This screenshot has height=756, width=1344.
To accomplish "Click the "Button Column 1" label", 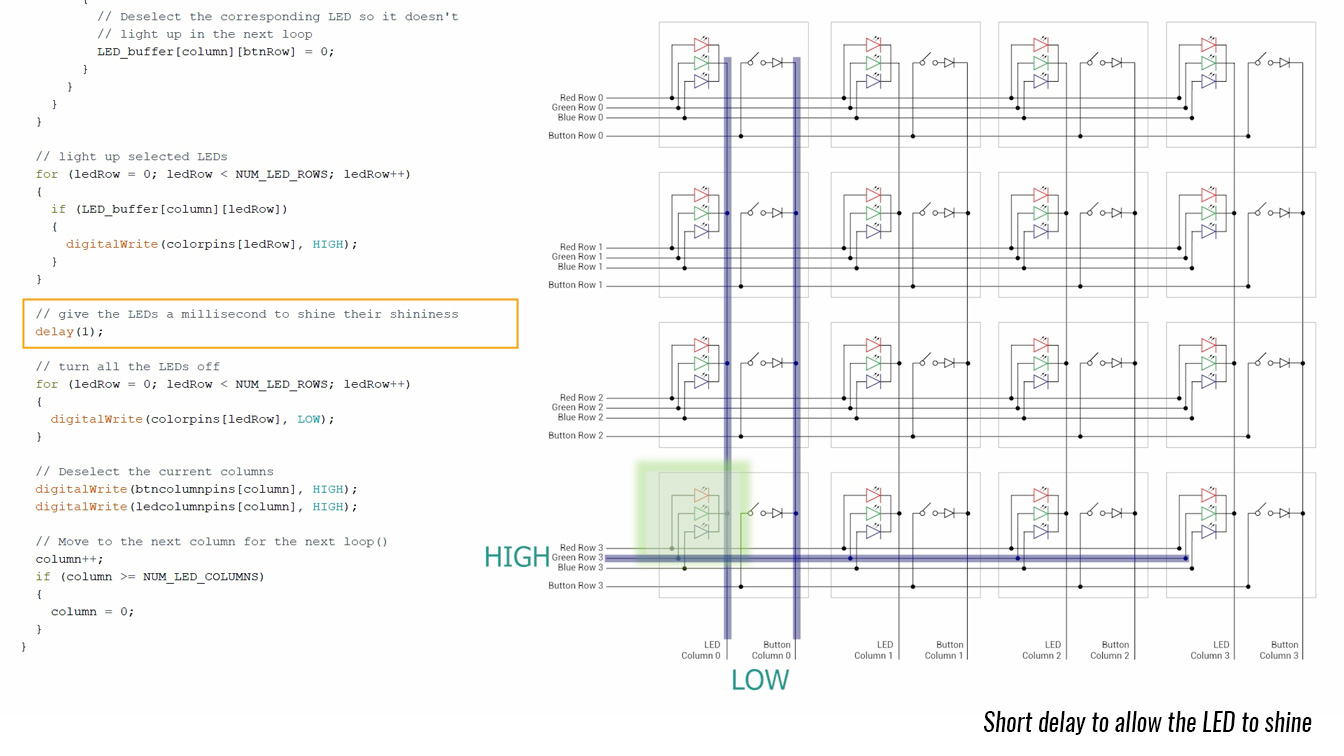I will tap(944, 650).
